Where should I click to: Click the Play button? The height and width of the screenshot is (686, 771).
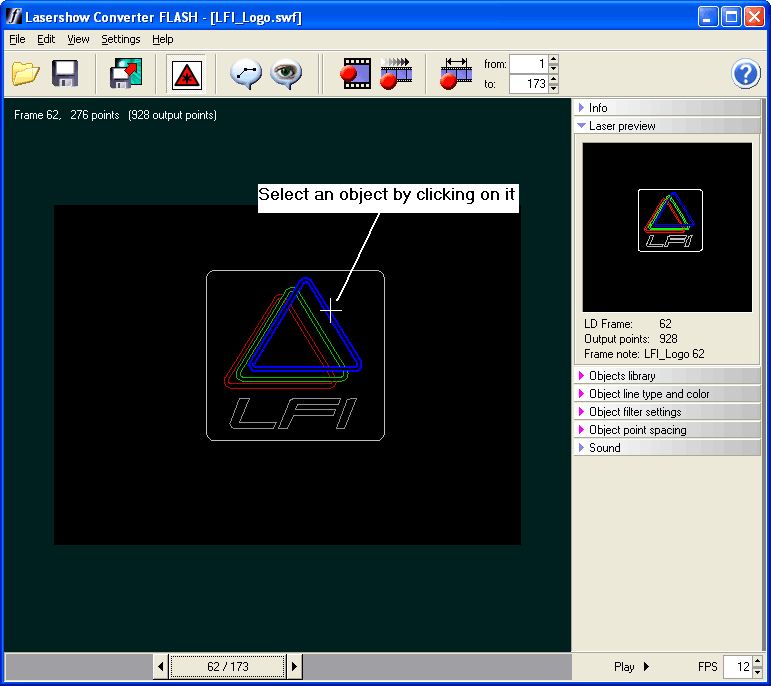point(632,667)
